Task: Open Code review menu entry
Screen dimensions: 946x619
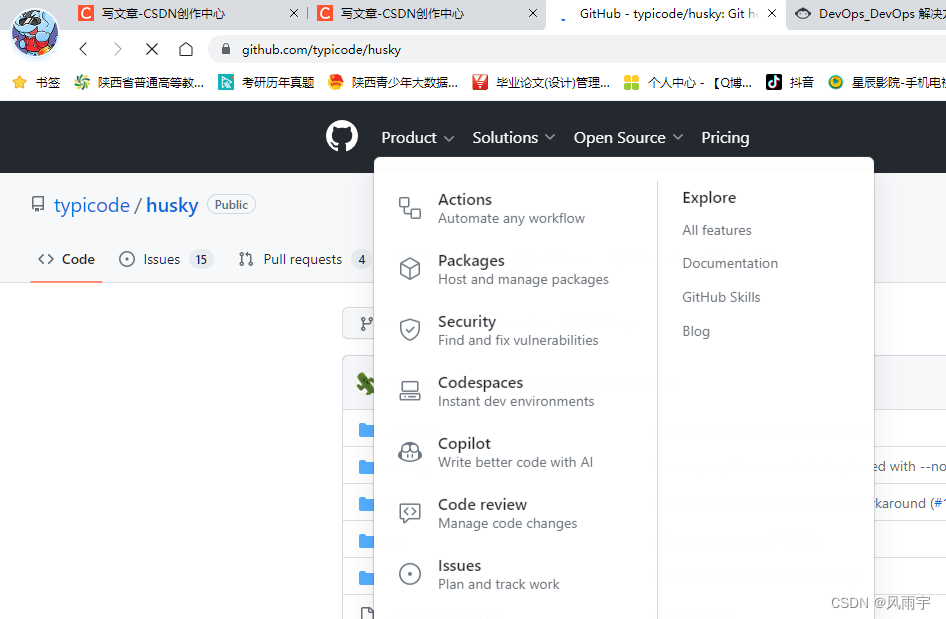Action: 507,513
